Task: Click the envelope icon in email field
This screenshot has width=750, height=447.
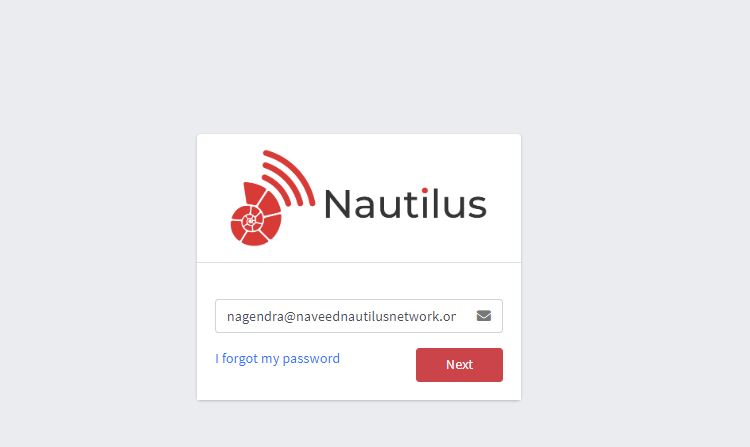Action: [484, 316]
